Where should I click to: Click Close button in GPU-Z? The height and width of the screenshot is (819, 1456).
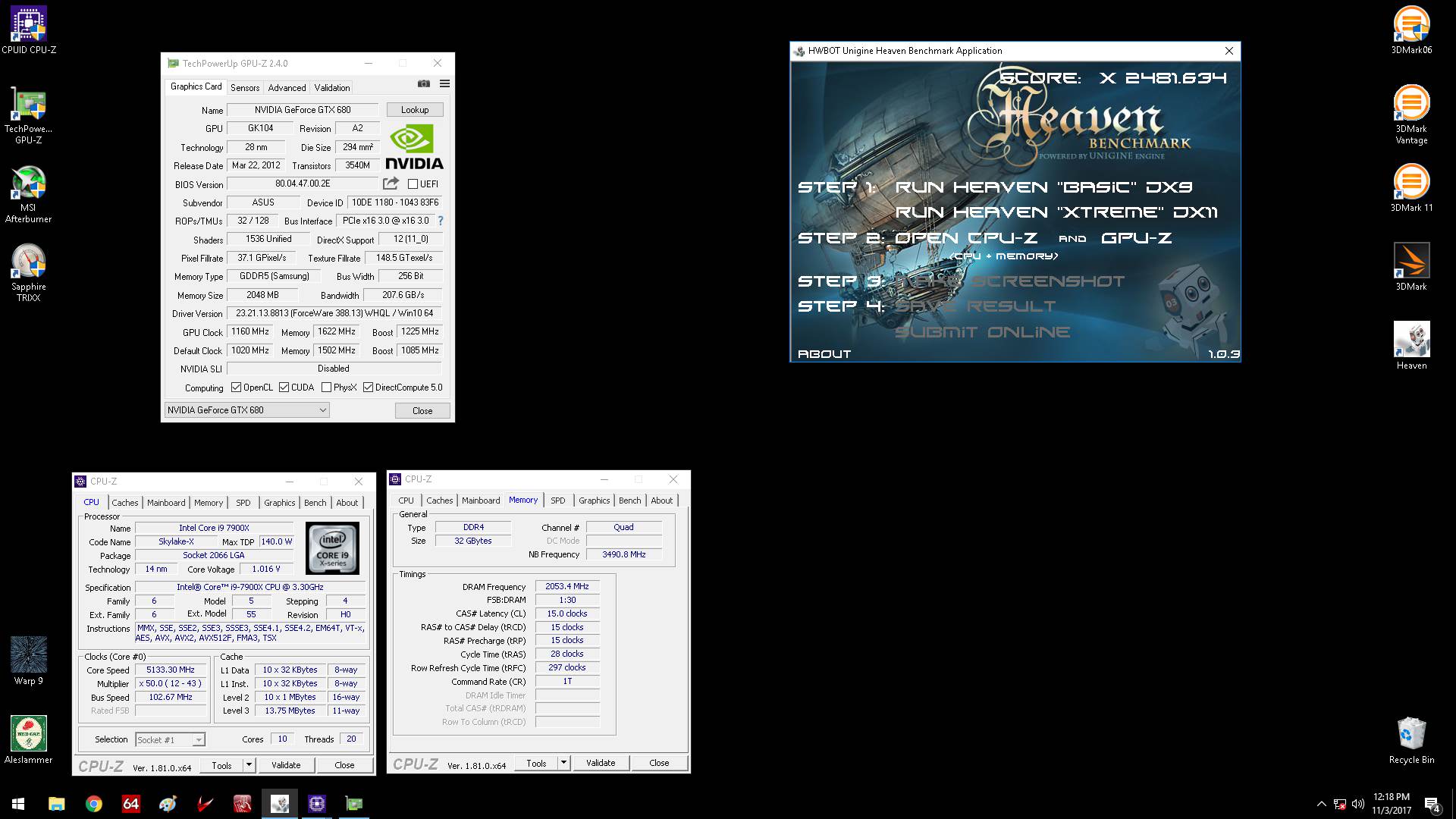coord(422,411)
